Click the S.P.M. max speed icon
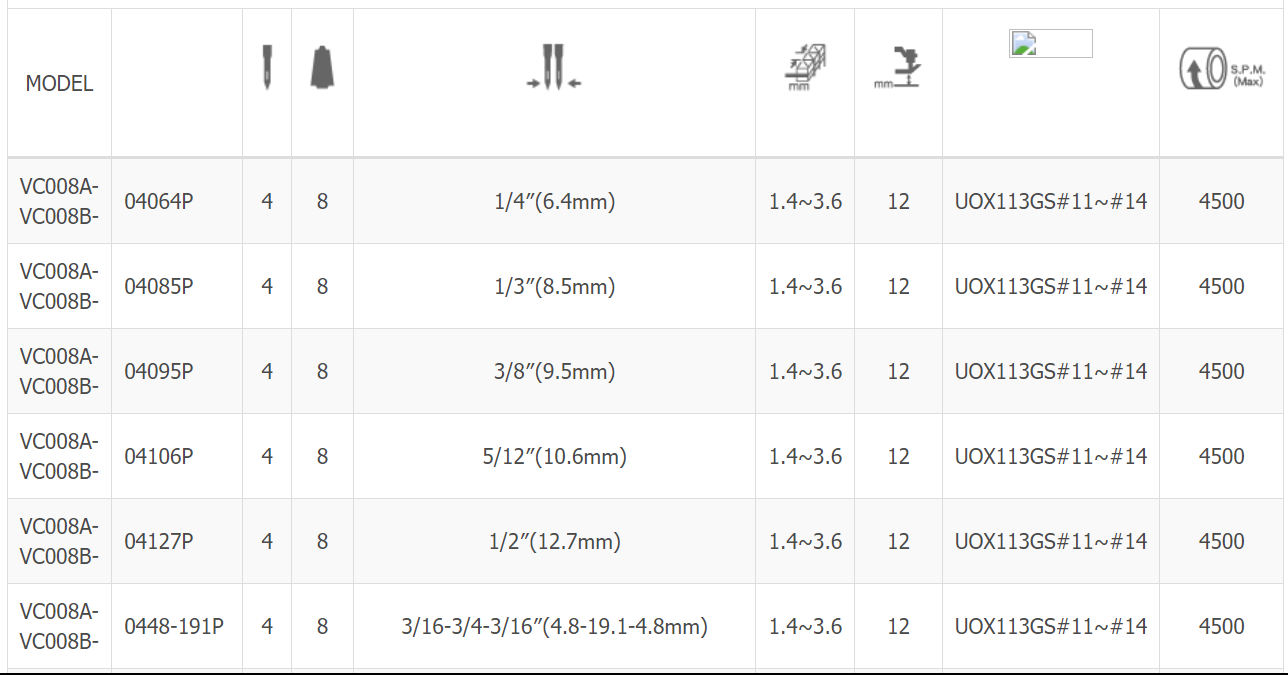The width and height of the screenshot is (1288, 675). (1220, 70)
